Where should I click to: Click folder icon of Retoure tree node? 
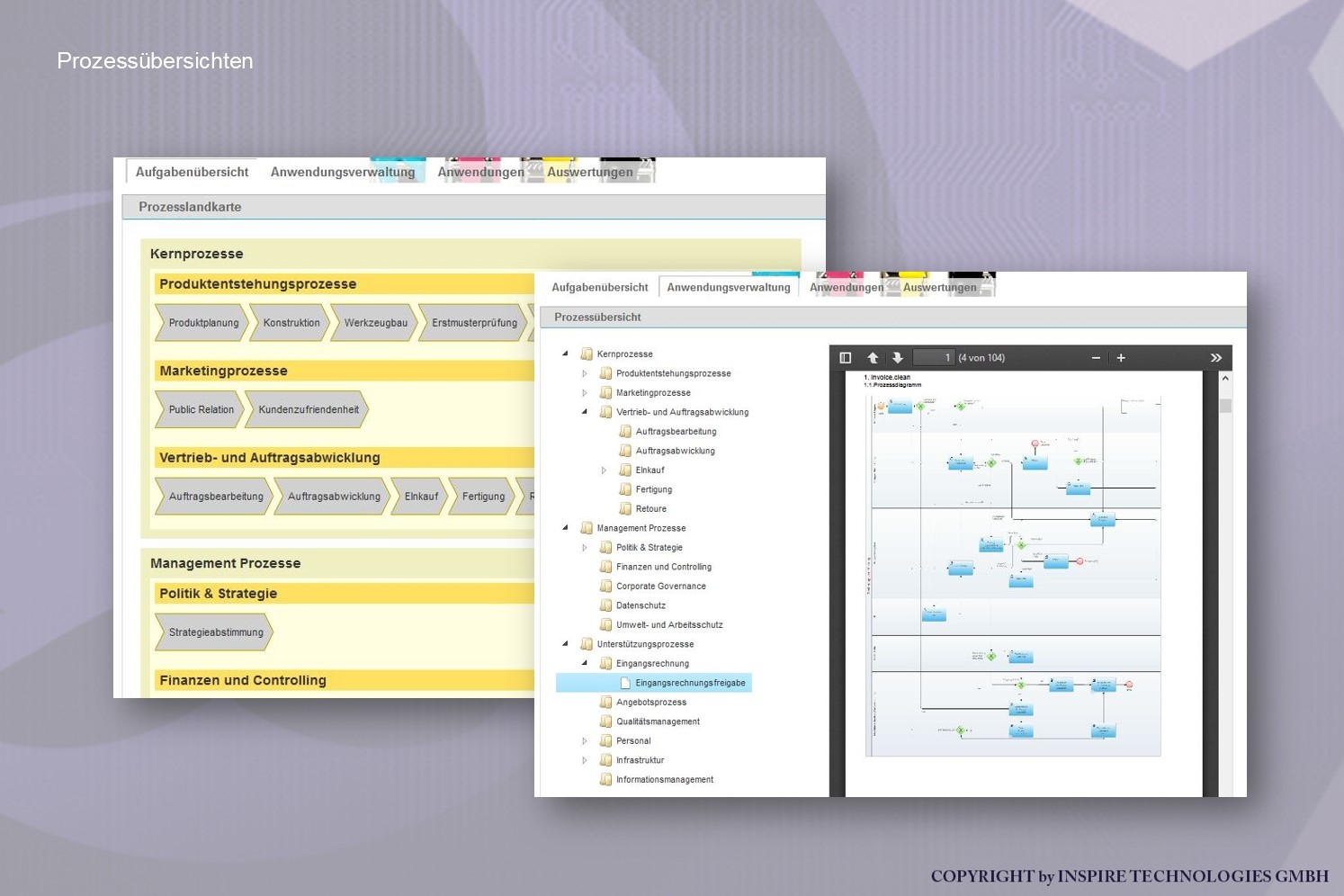[625, 508]
